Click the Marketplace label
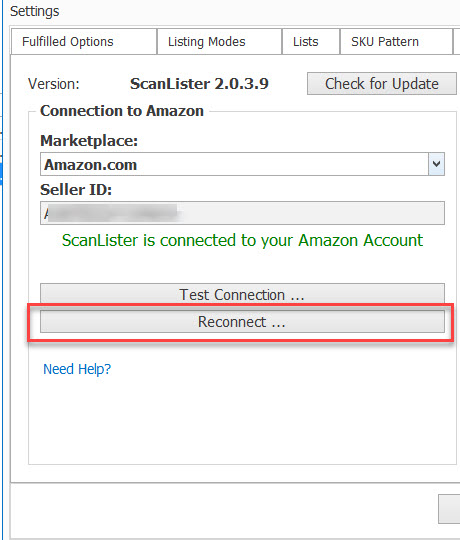The height and width of the screenshot is (540, 460). tap(89, 141)
